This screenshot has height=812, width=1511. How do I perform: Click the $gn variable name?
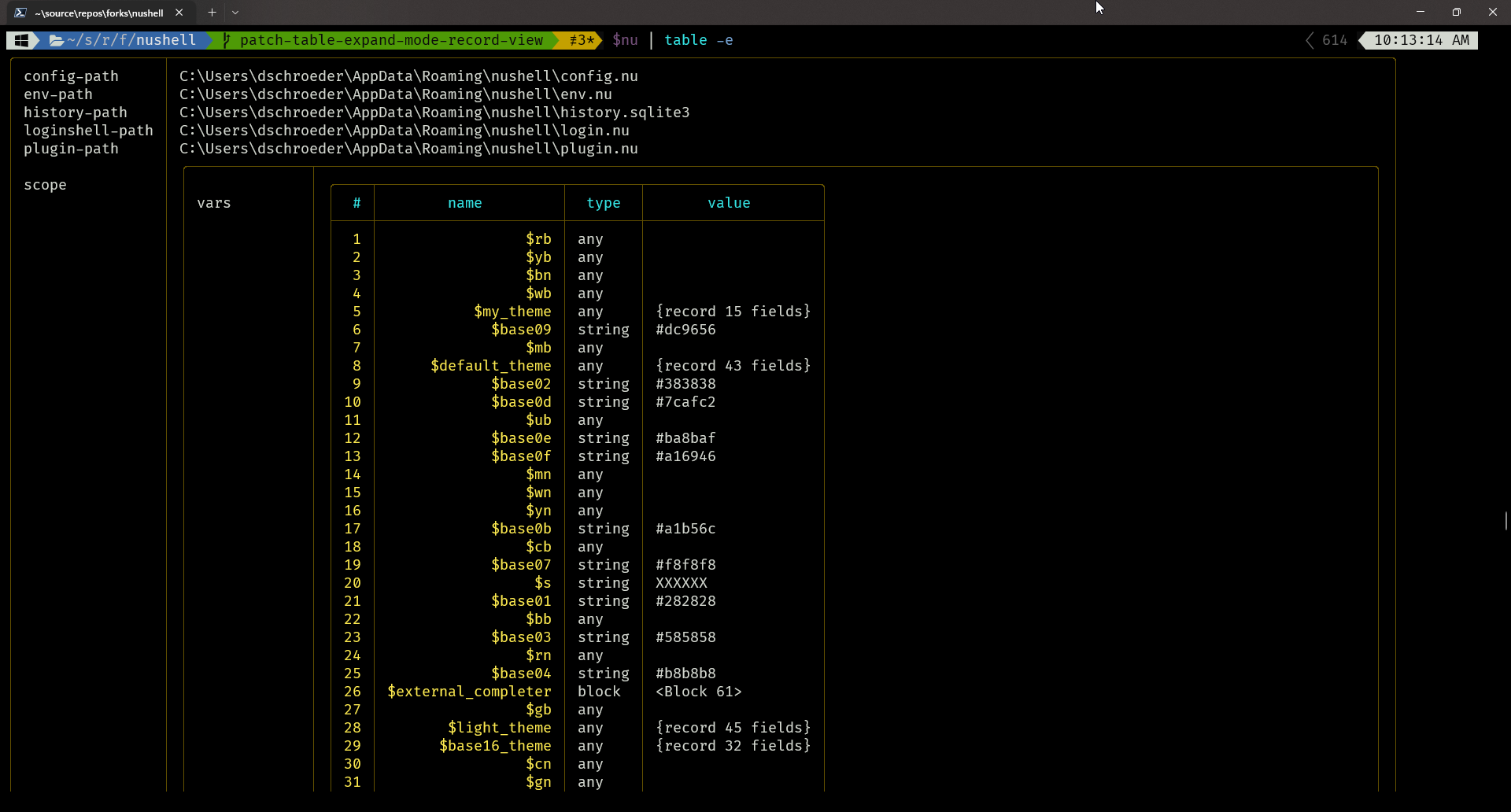[538, 782]
